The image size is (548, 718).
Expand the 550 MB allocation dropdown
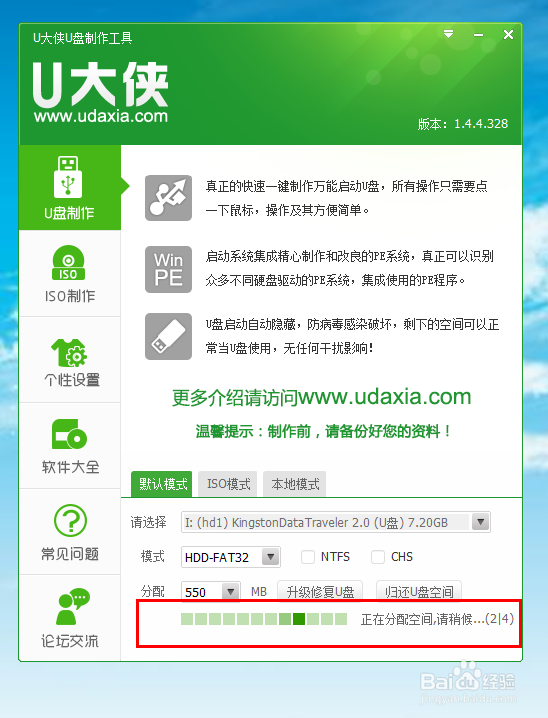click(231, 592)
